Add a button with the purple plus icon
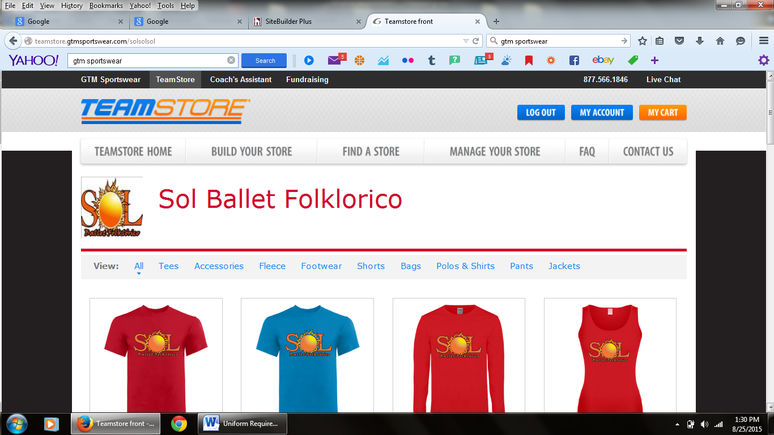The height and width of the screenshot is (435, 774). click(x=655, y=60)
